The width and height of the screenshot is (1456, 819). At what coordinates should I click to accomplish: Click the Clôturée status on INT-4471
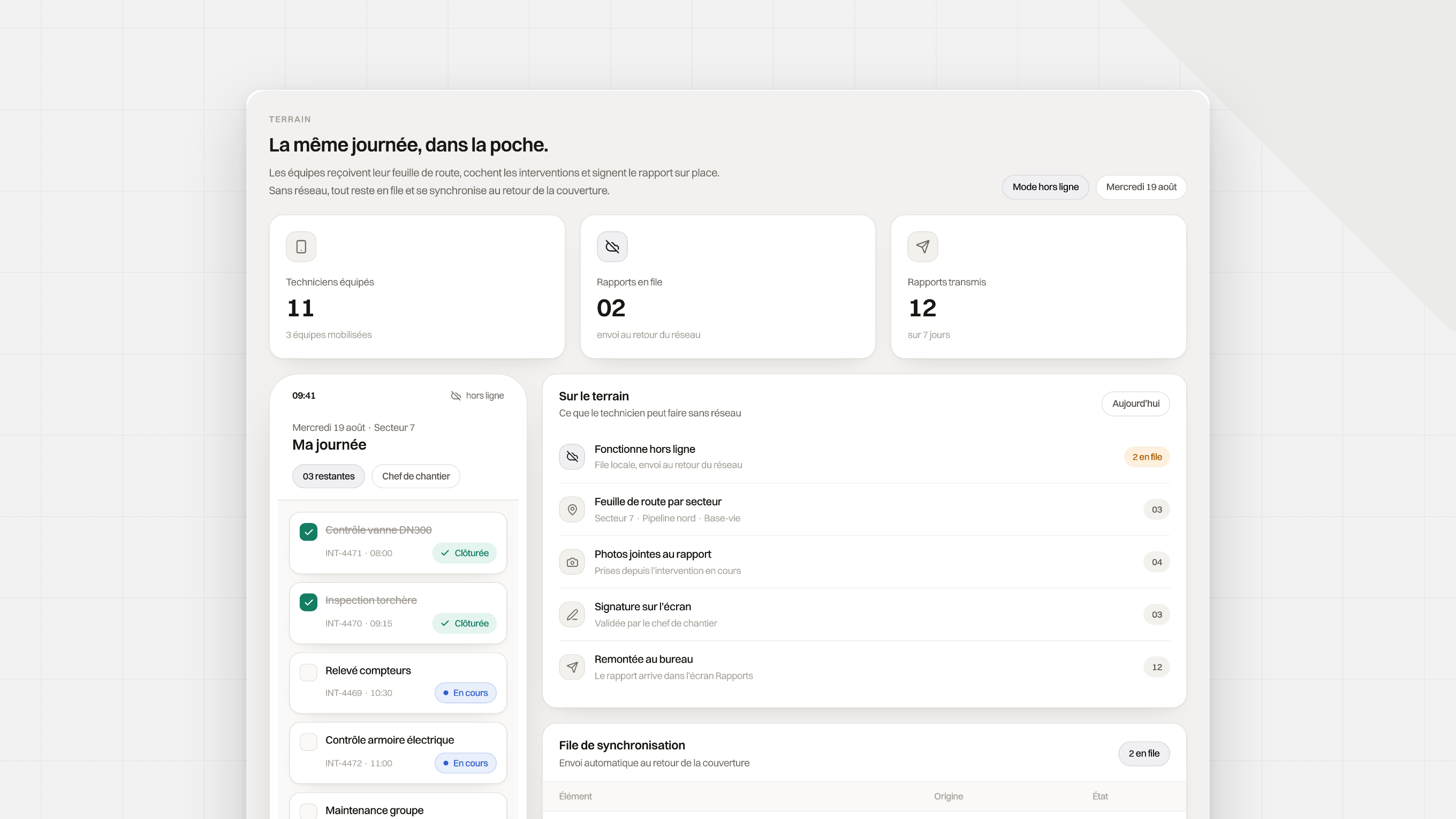464,553
